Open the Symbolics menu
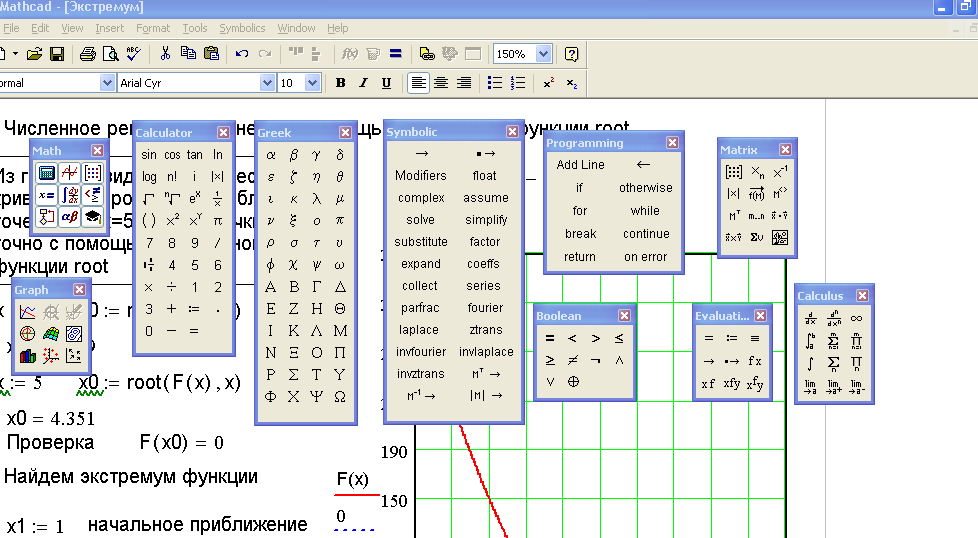 point(242,28)
